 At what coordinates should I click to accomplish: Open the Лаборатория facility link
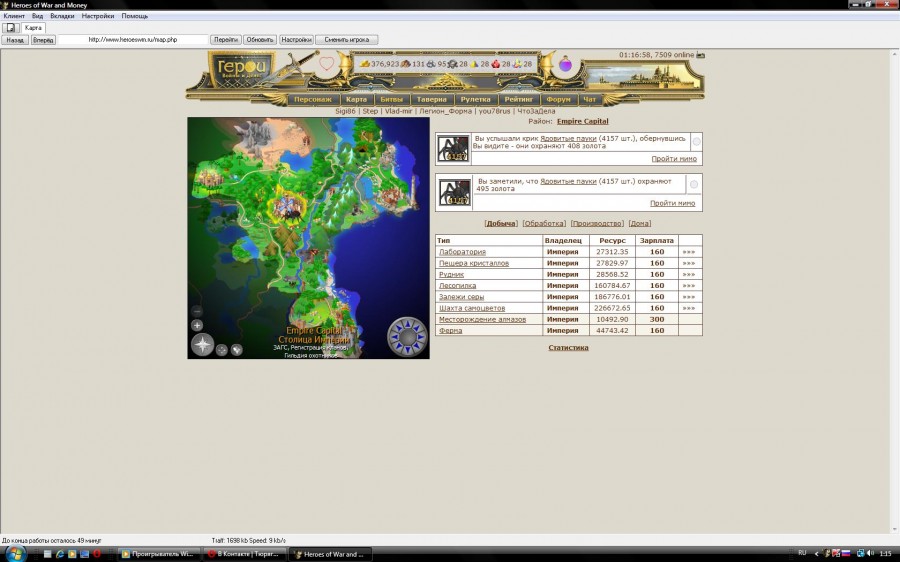(463, 251)
